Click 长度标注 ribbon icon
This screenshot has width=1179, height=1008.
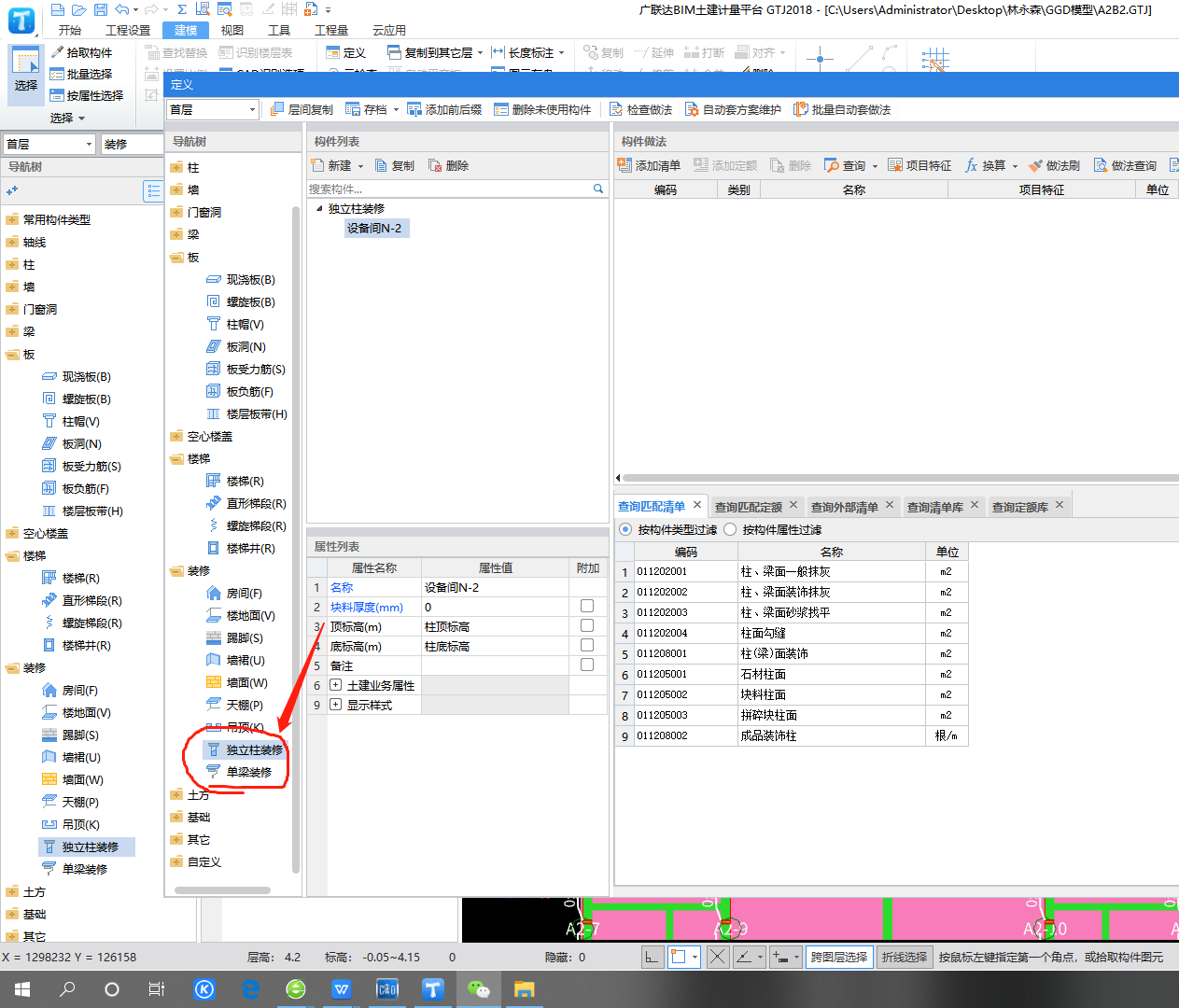point(498,52)
